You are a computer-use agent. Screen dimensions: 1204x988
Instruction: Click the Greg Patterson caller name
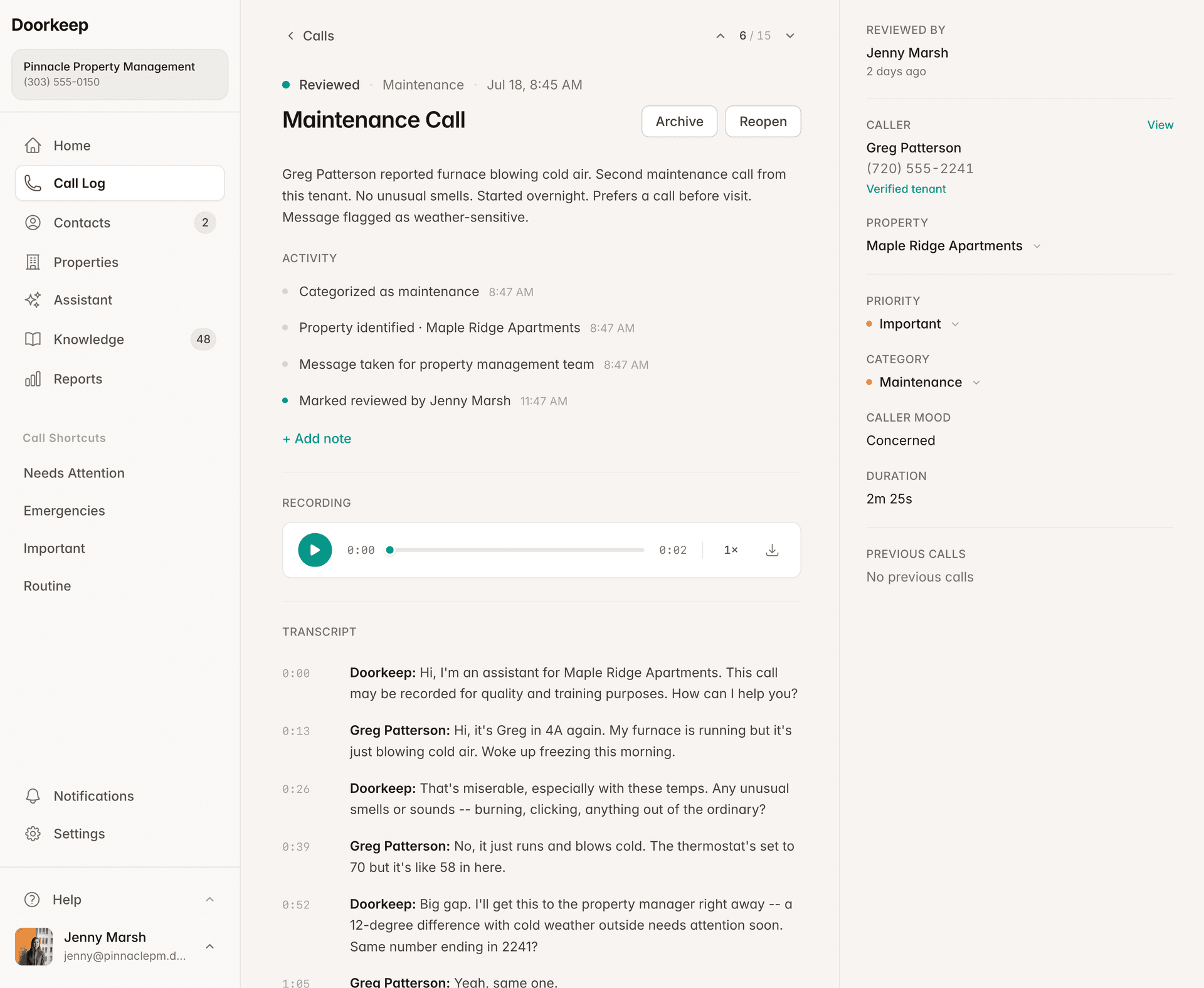[913, 148]
